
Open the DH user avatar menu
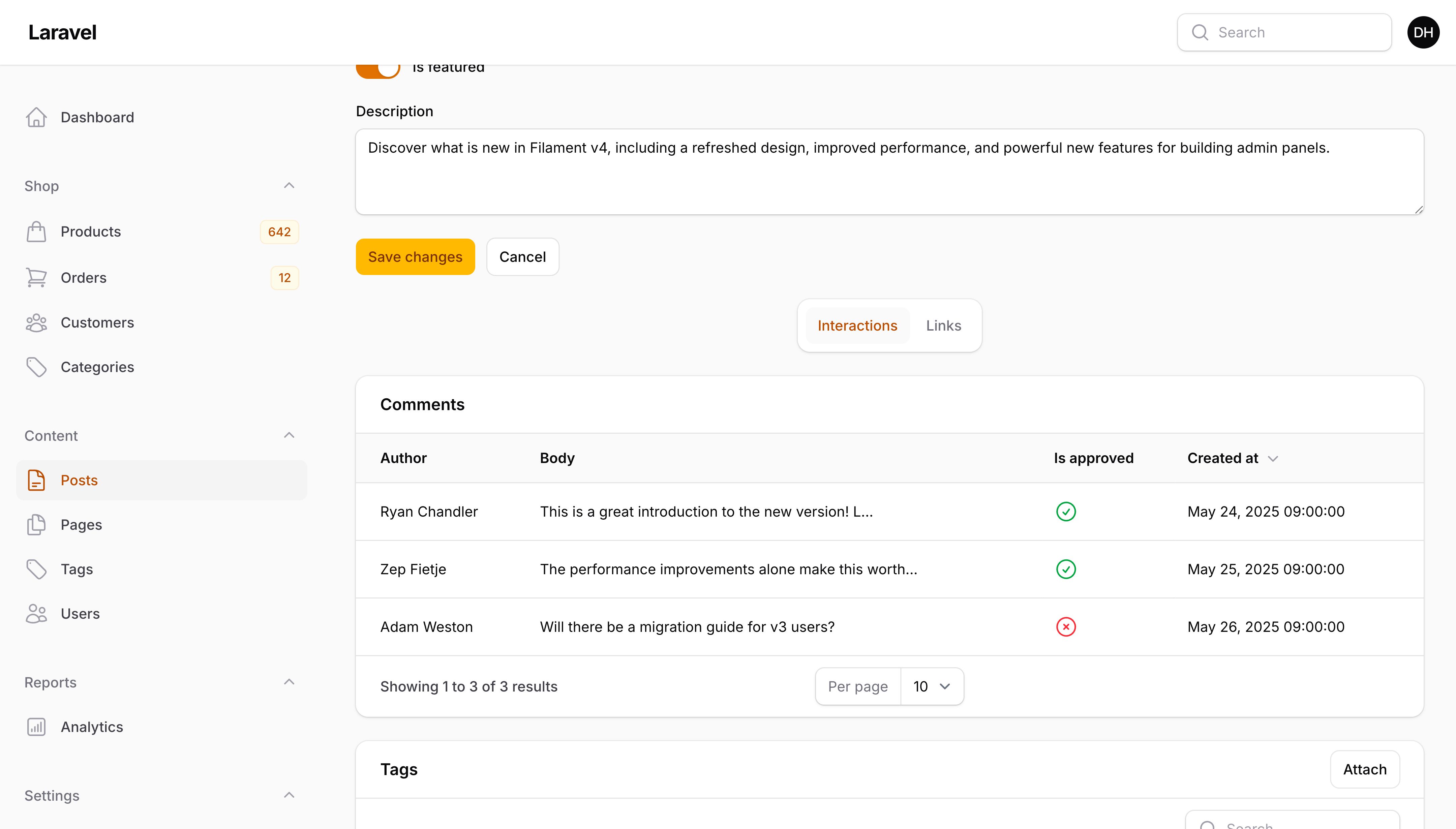click(1423, 32)
